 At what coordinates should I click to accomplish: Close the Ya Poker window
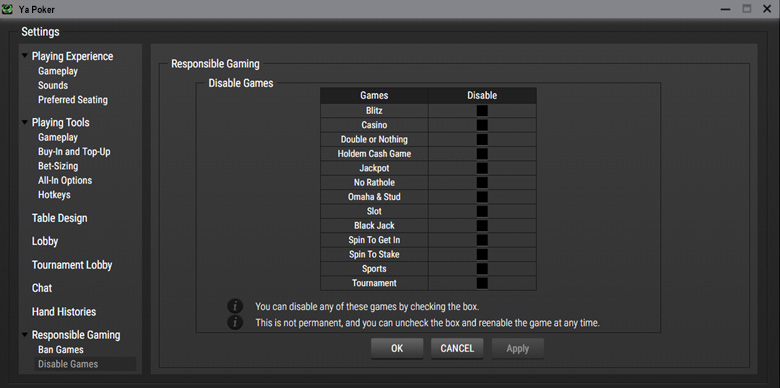coord(767,9)
